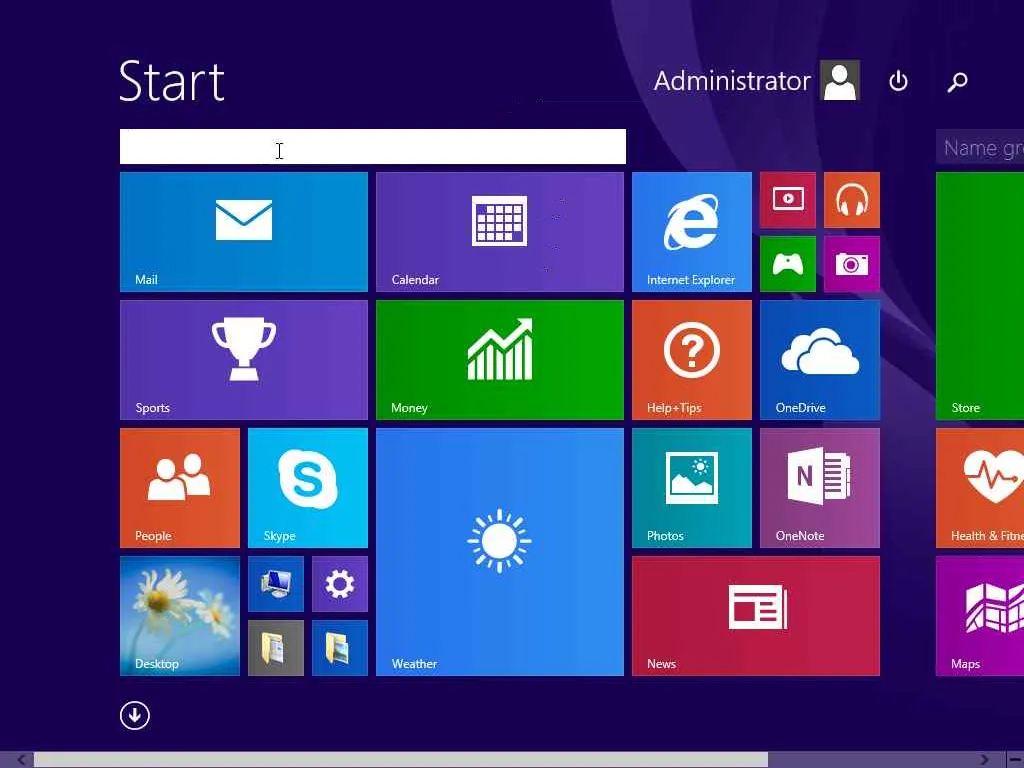Open the This PC computer tile

coord(276,584)
